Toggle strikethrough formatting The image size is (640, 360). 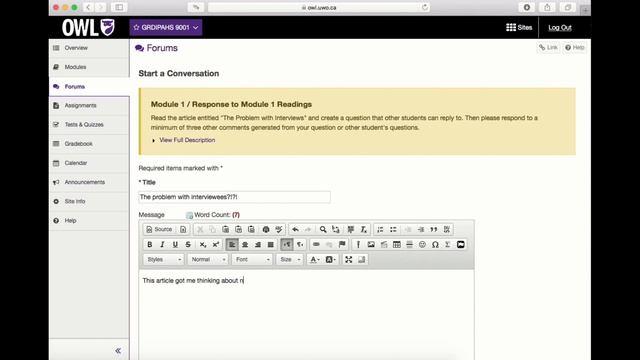click(188, 244)
